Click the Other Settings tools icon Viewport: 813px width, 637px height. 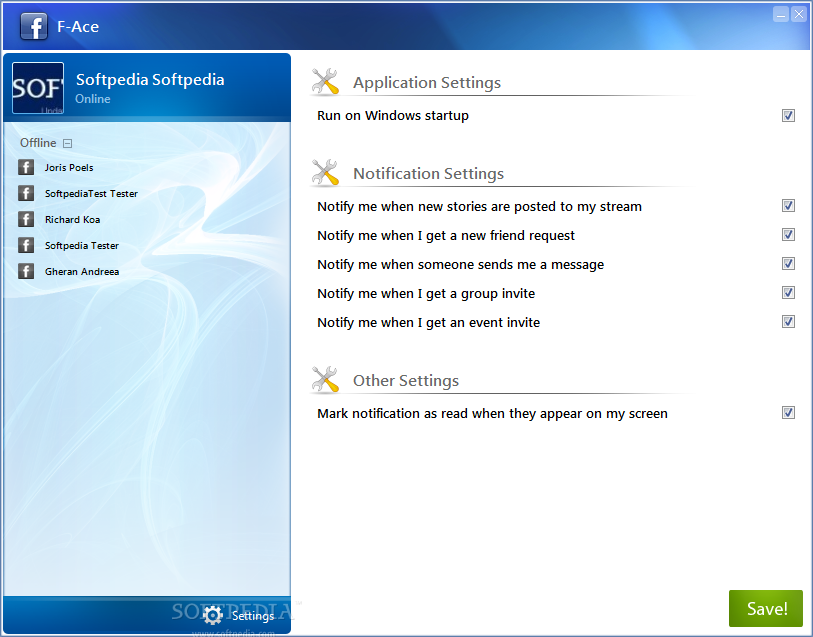(x=325, y=380)
